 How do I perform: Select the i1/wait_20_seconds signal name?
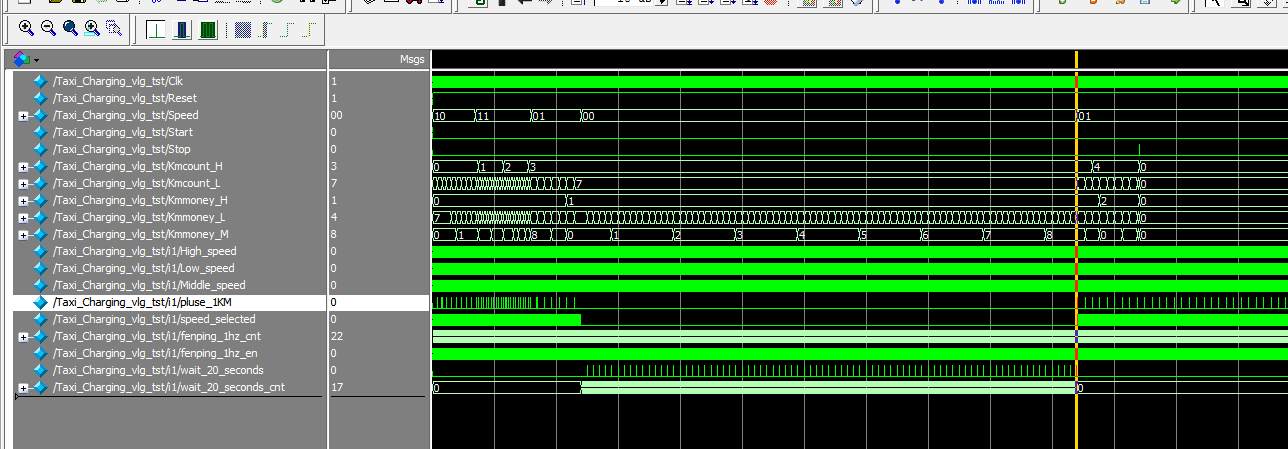(x=158, y=370)
